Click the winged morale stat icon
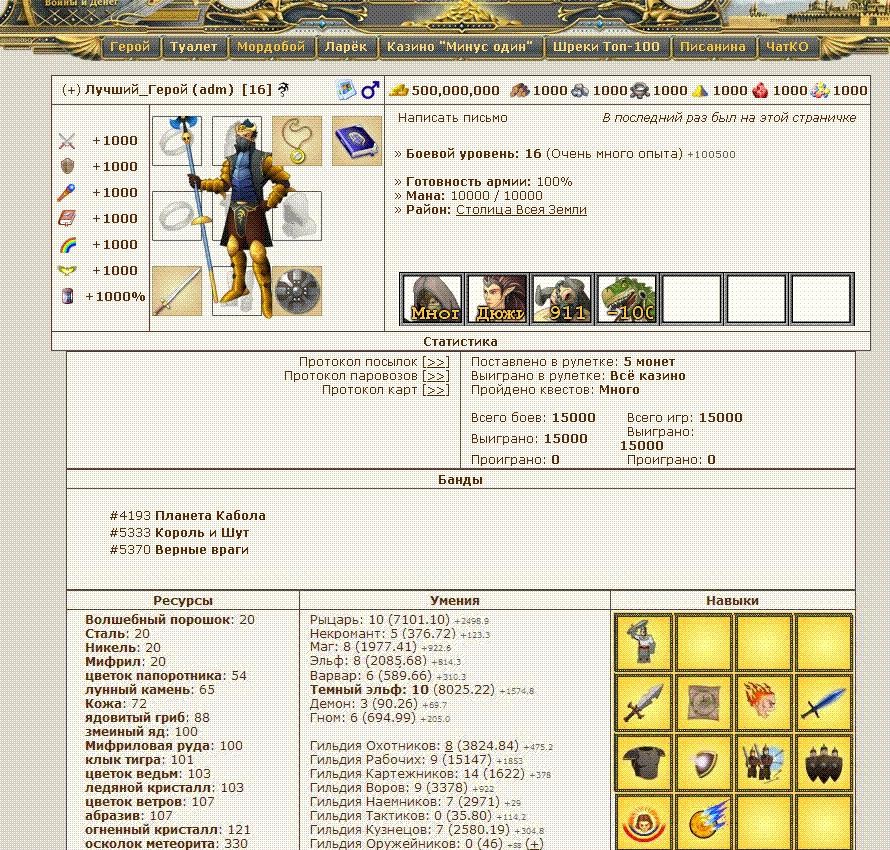890x850 pixels. coord(67,271)
